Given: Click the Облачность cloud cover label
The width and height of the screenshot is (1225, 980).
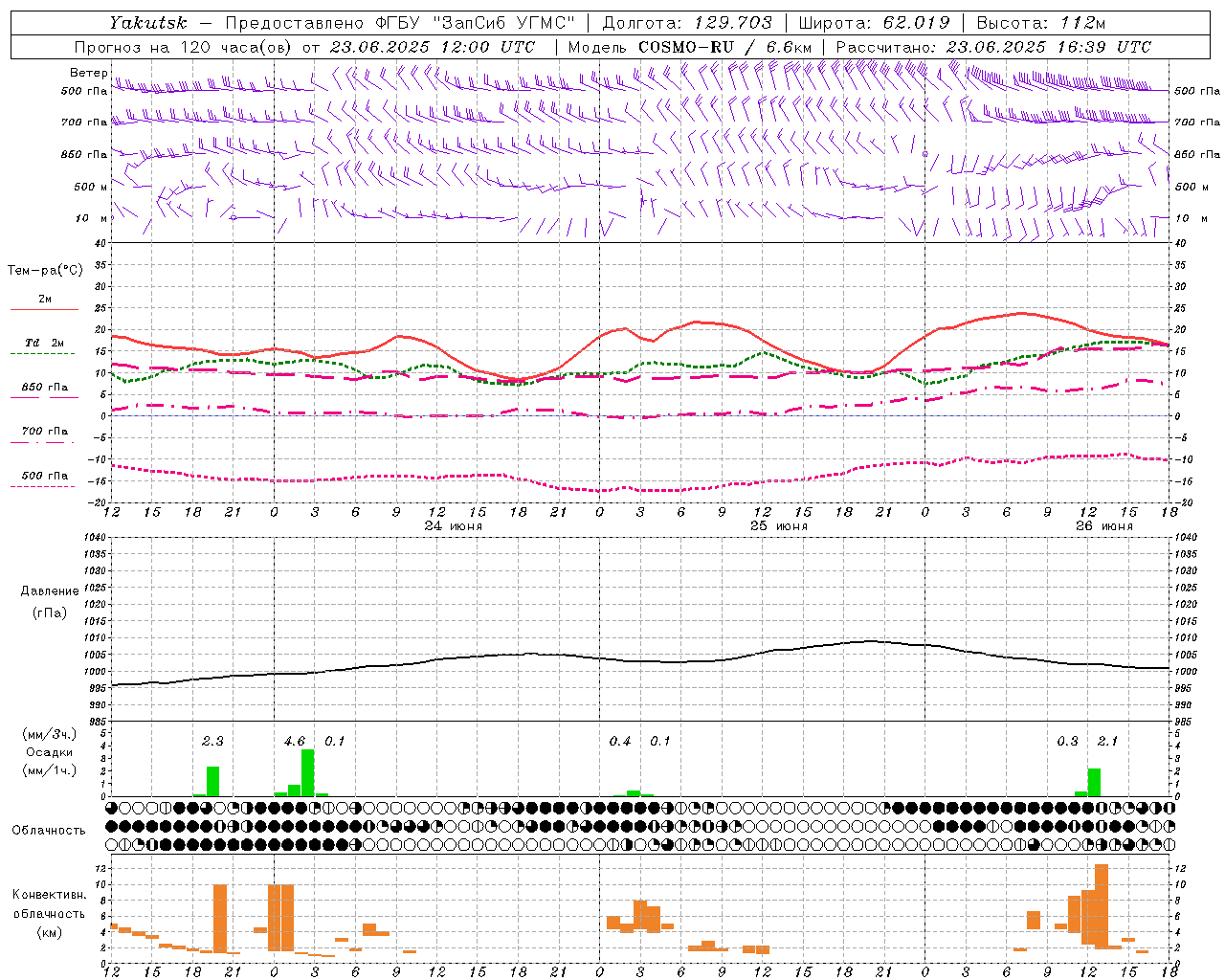Looking at the screenshot, I should 49,830.
